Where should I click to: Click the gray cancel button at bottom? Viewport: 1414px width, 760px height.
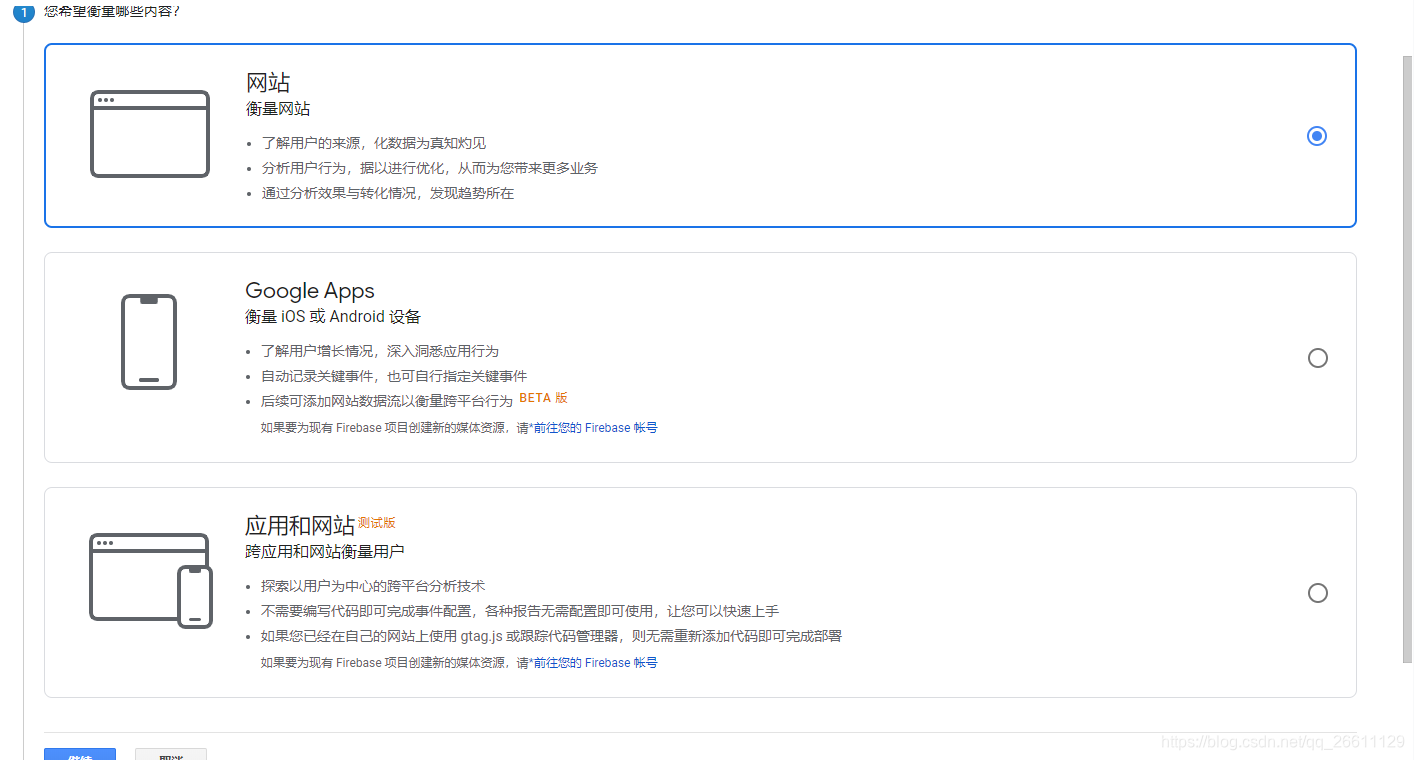point(171,754)
